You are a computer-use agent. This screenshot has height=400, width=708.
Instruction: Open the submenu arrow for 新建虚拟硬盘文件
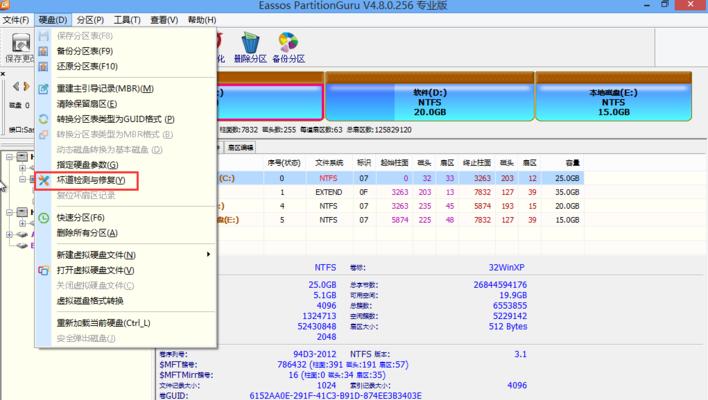(x=208, y=255)
